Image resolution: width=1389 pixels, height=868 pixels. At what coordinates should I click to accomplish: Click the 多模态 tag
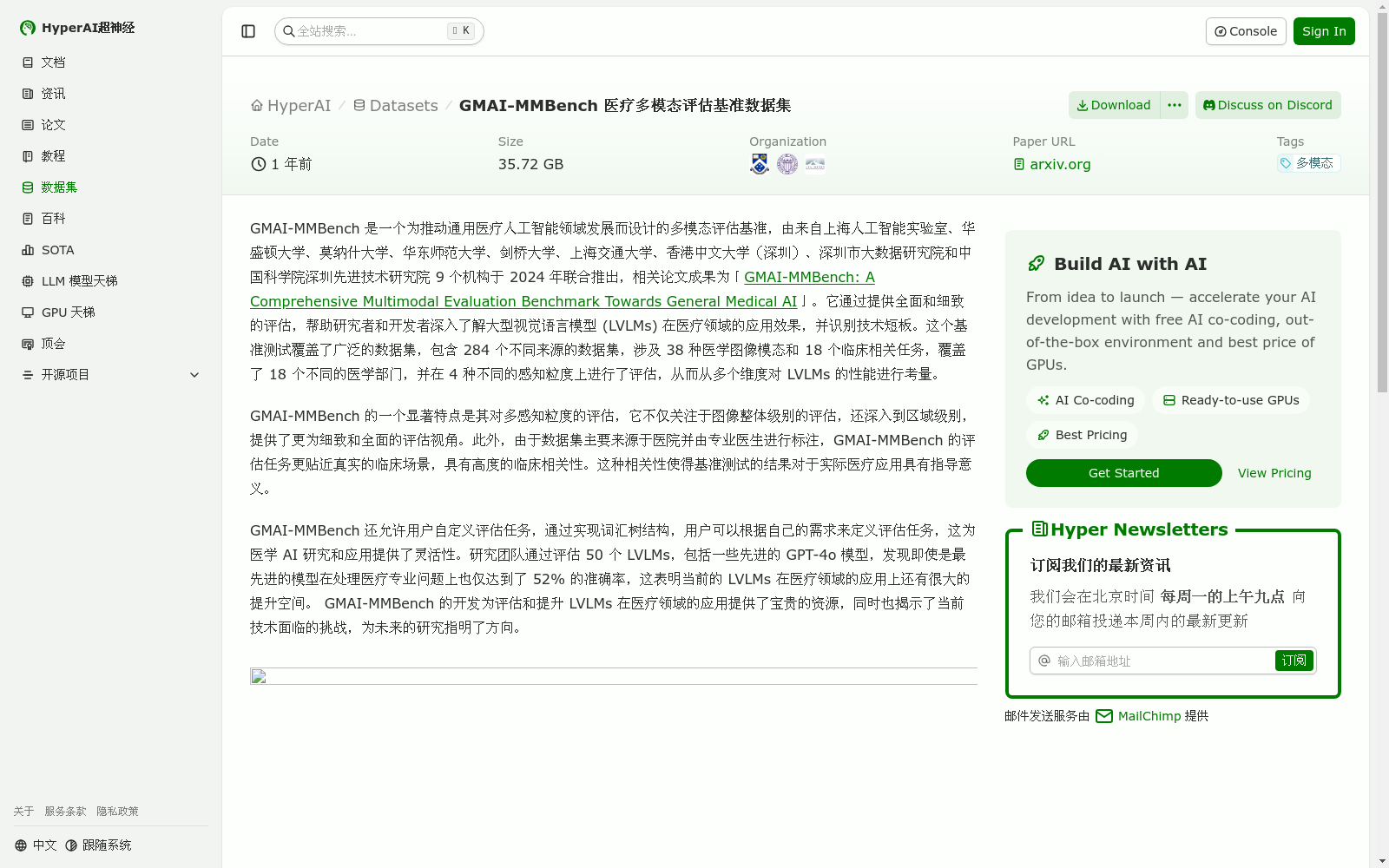(x=1308, y=163)
